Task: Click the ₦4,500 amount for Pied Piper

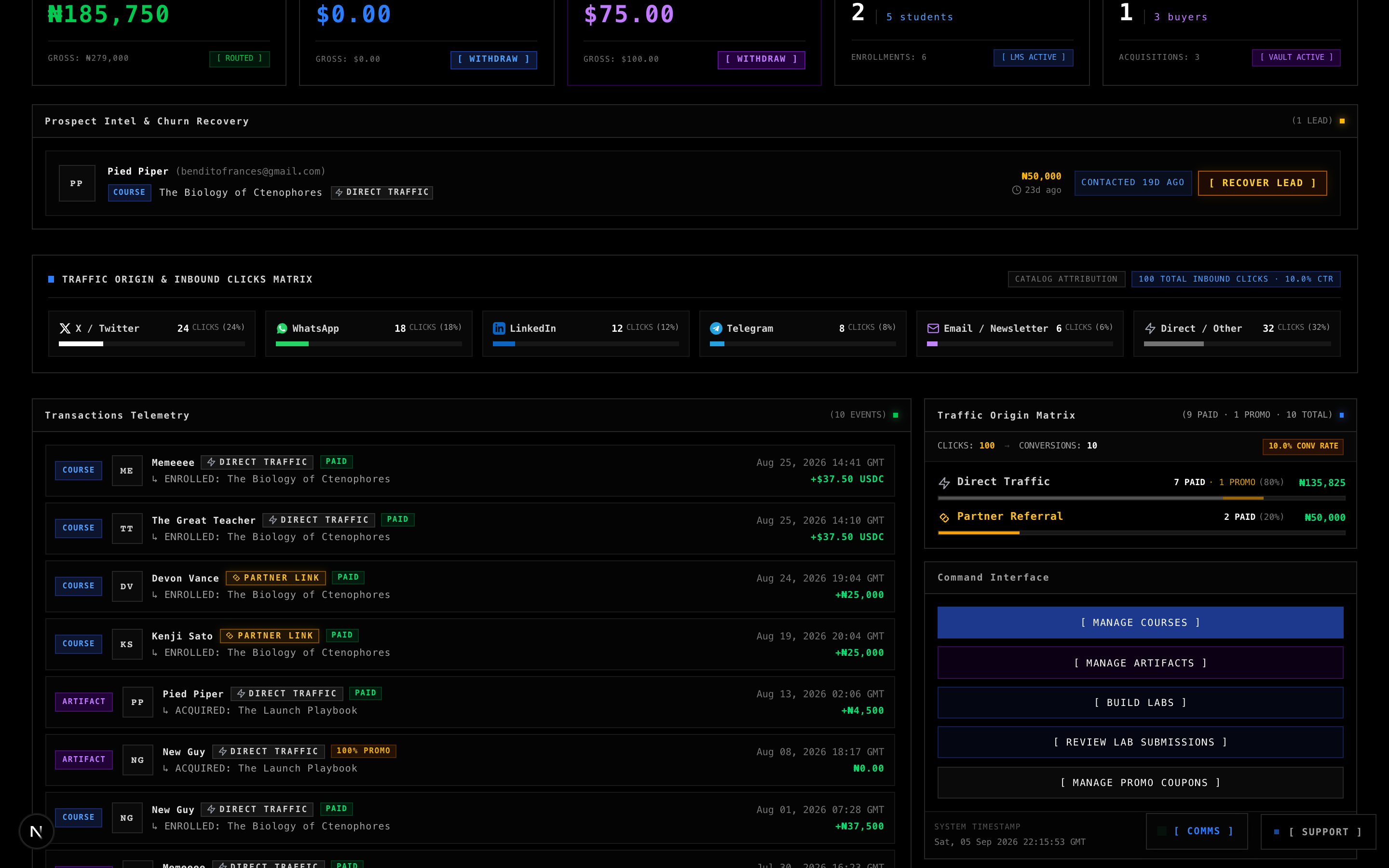Action: [862, 711]
